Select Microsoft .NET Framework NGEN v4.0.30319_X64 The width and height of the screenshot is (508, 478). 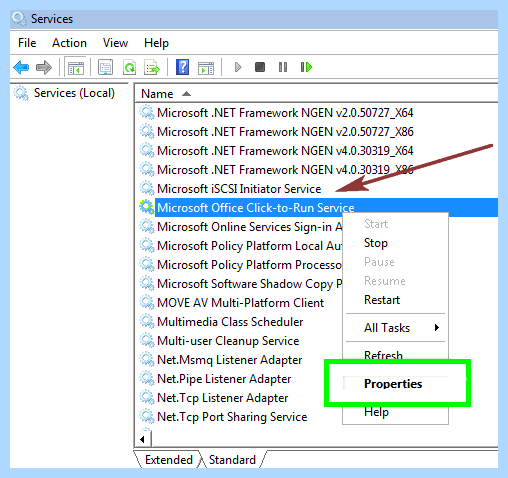pyautogui.click(x=285, y=151)
